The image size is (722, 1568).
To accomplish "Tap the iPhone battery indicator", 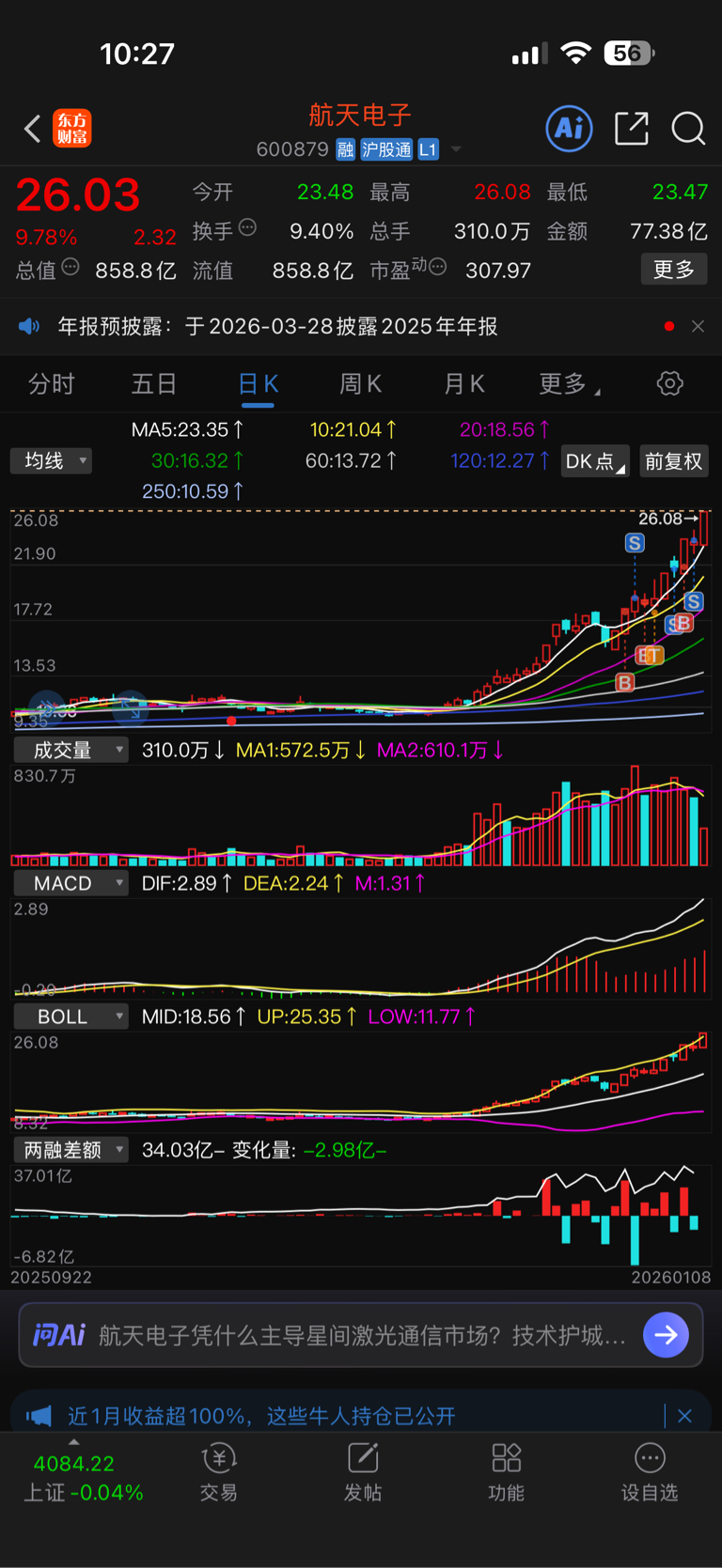I will click(x=629, y=54).
